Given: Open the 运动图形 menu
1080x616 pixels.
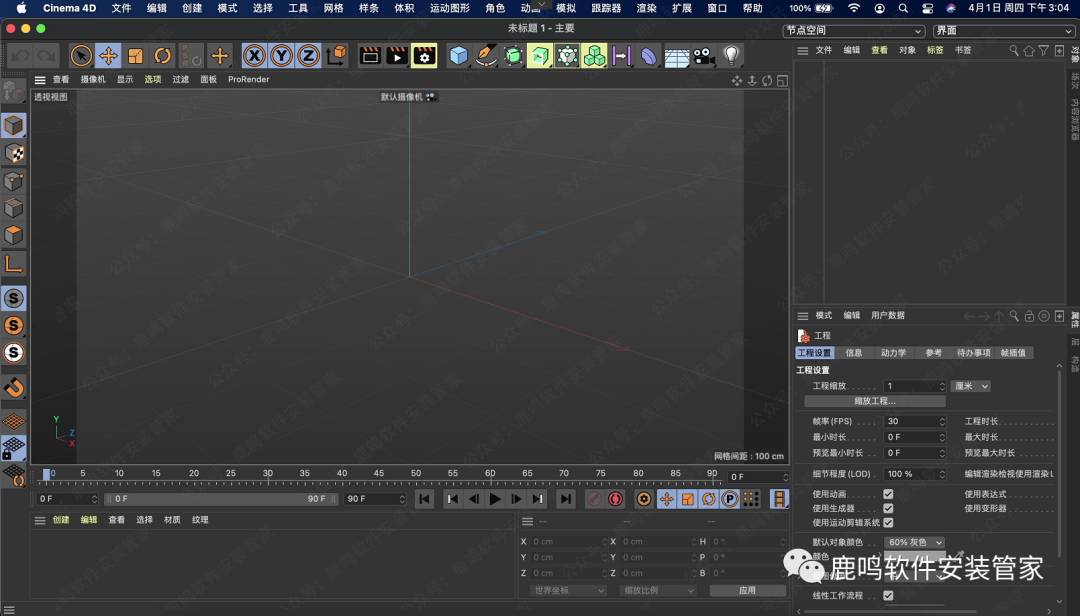Looking at the screenshot, I should click(450, 8).
